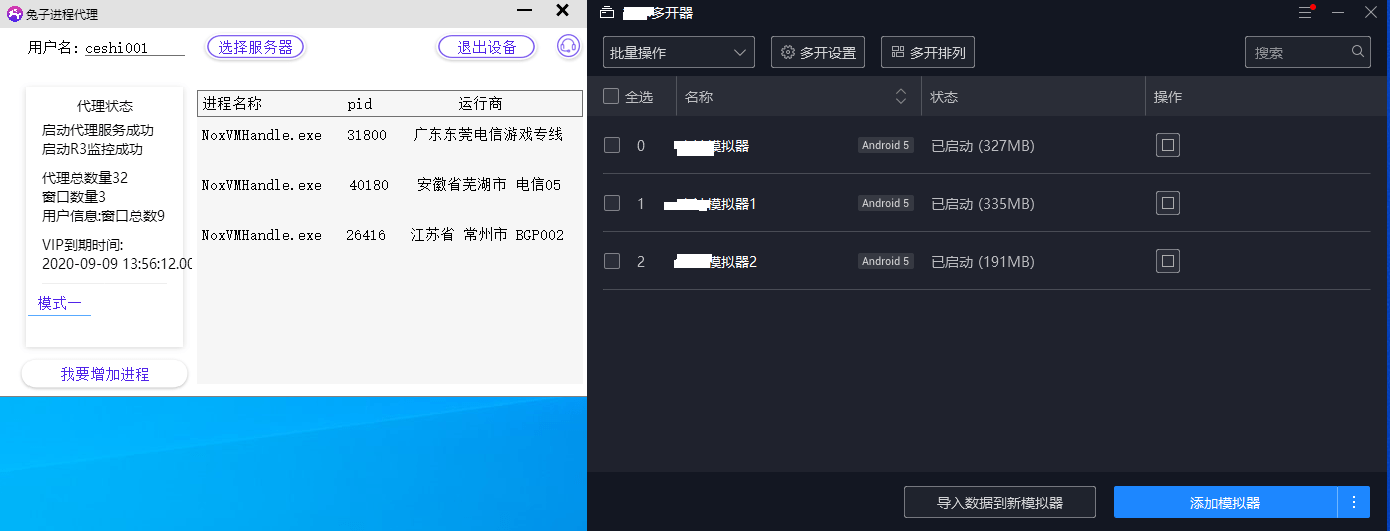Stop emulator 1 with square icon
The width and height of the screenshot is (1390, 531).
click(1167, 203)
